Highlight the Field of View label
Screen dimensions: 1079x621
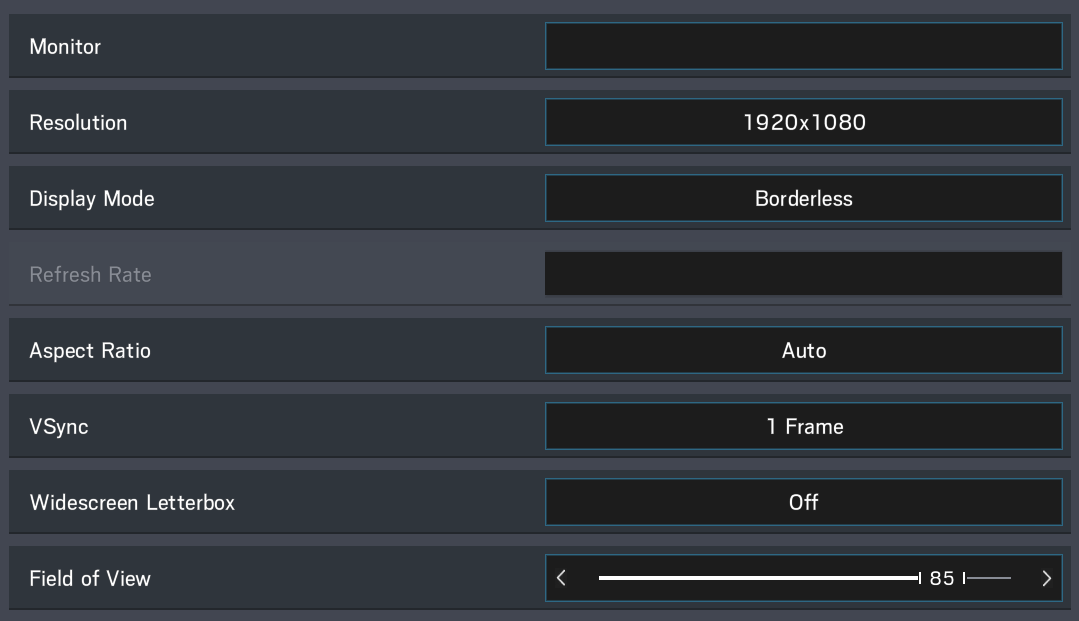(x=90, y=579)
